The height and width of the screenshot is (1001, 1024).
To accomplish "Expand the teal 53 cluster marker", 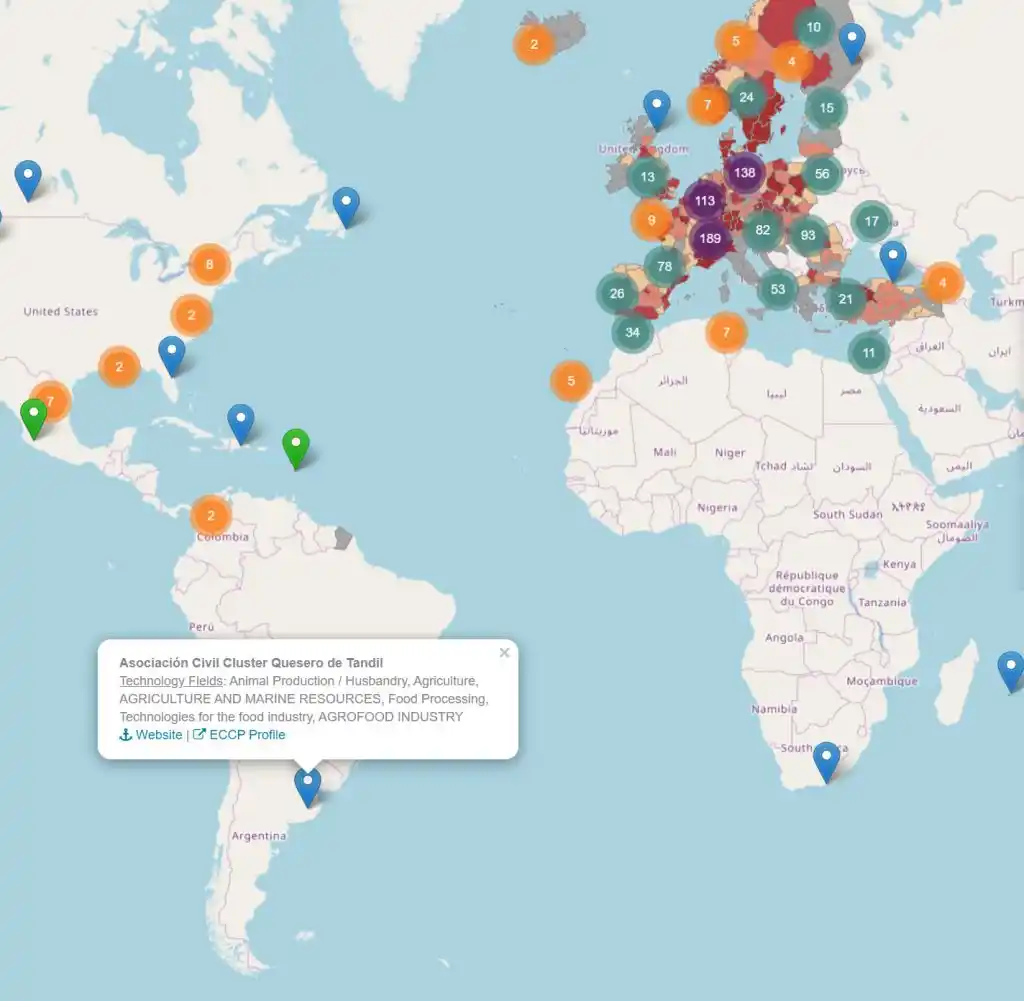I will (777, 289).
